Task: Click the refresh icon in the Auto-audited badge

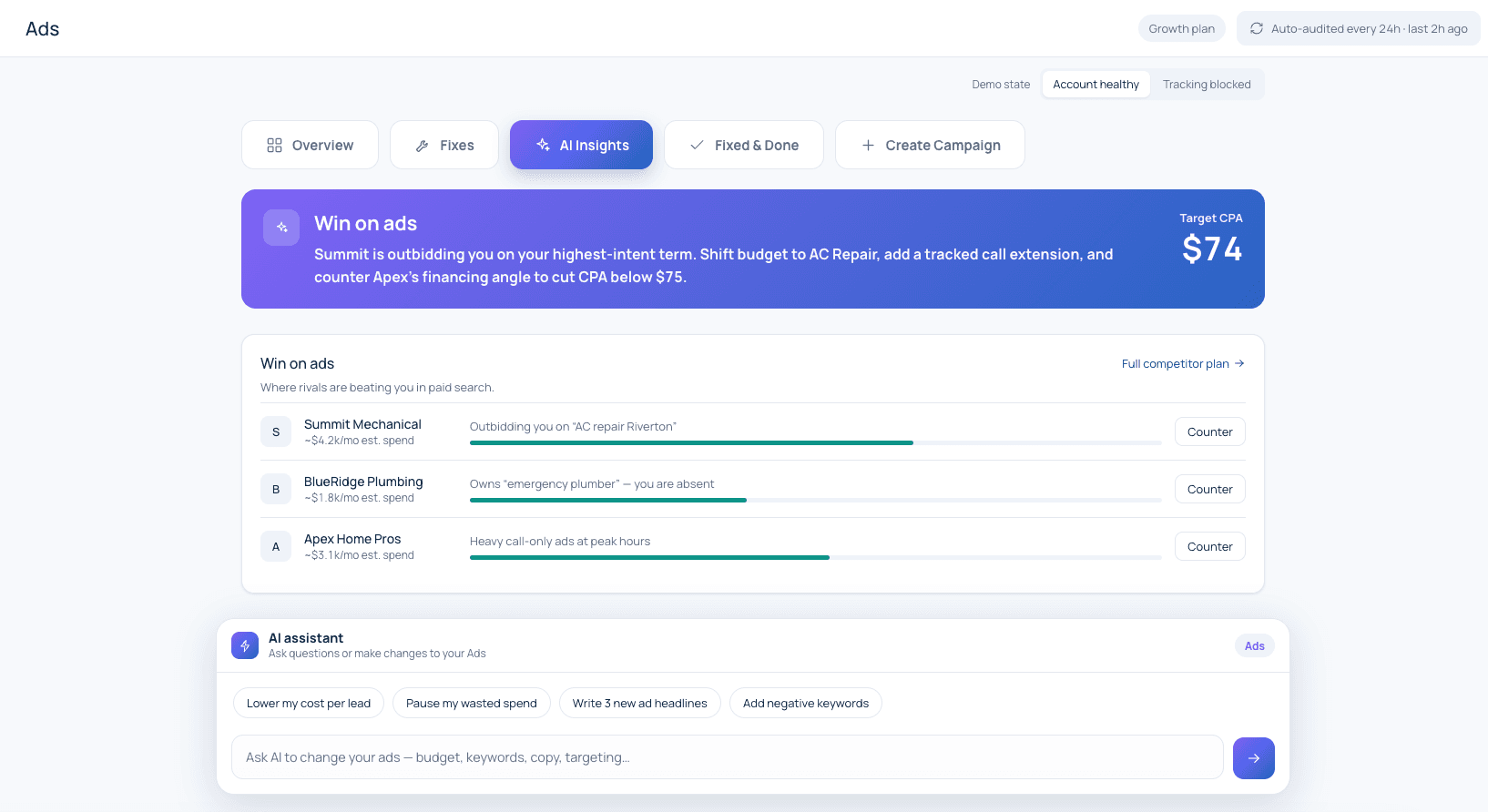Action: click(1257, 28)
